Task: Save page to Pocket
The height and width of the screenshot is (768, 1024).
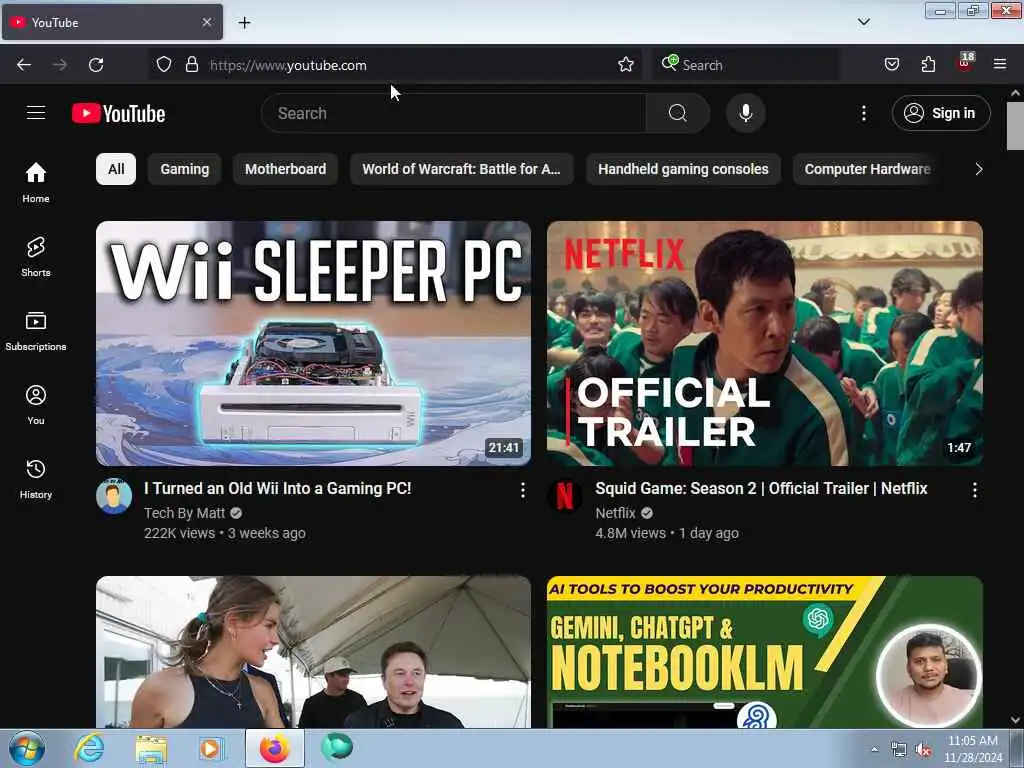Action: (x=891, y=64)
